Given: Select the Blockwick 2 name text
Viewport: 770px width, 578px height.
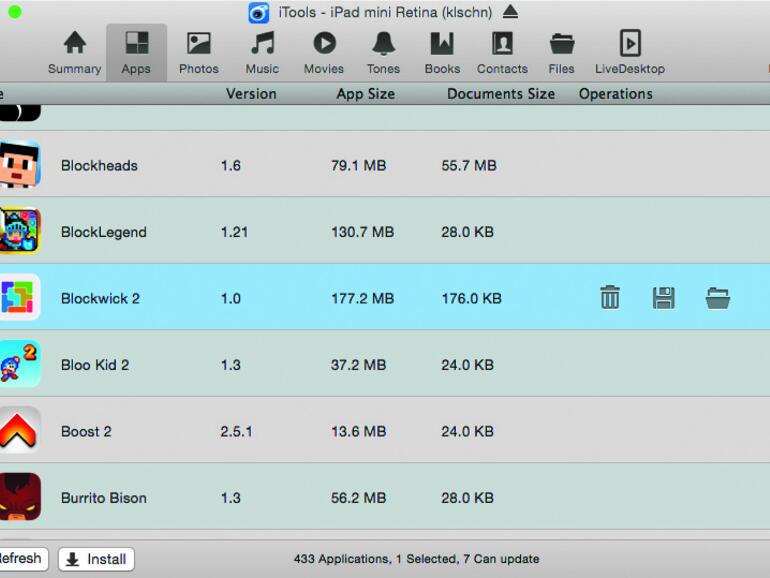Looking at the screenshot, I should pos(100,299).
